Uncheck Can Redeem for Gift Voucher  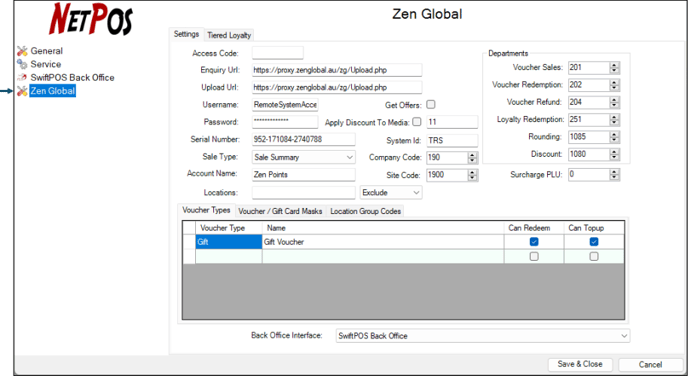point(534,242)
